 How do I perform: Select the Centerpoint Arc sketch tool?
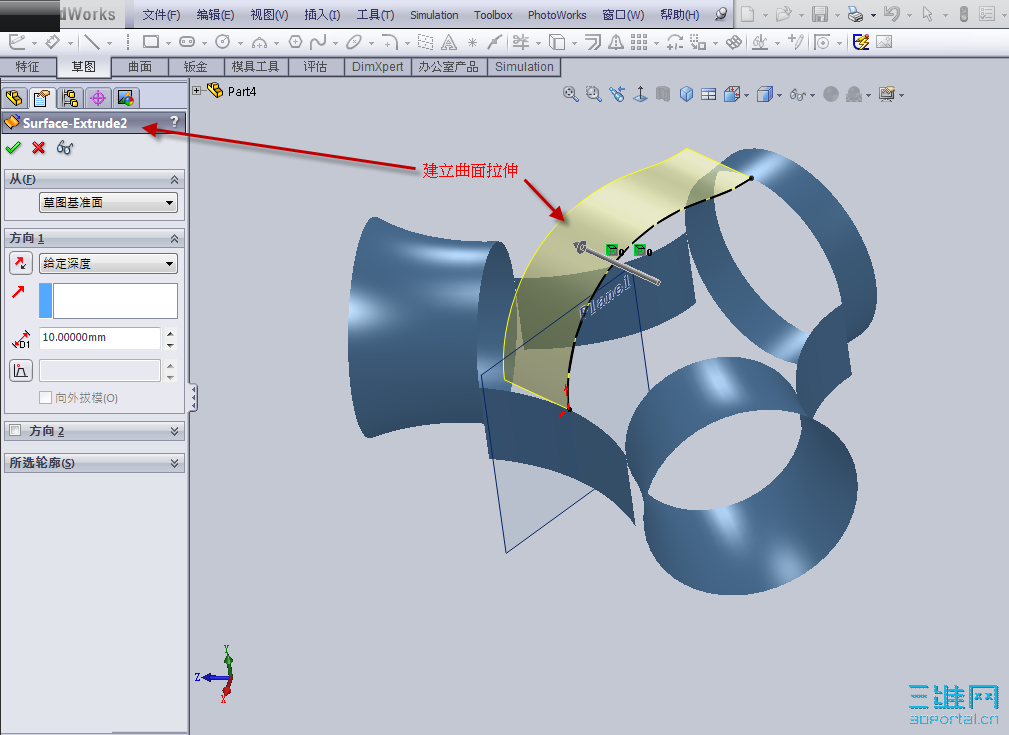click(259, 42)
